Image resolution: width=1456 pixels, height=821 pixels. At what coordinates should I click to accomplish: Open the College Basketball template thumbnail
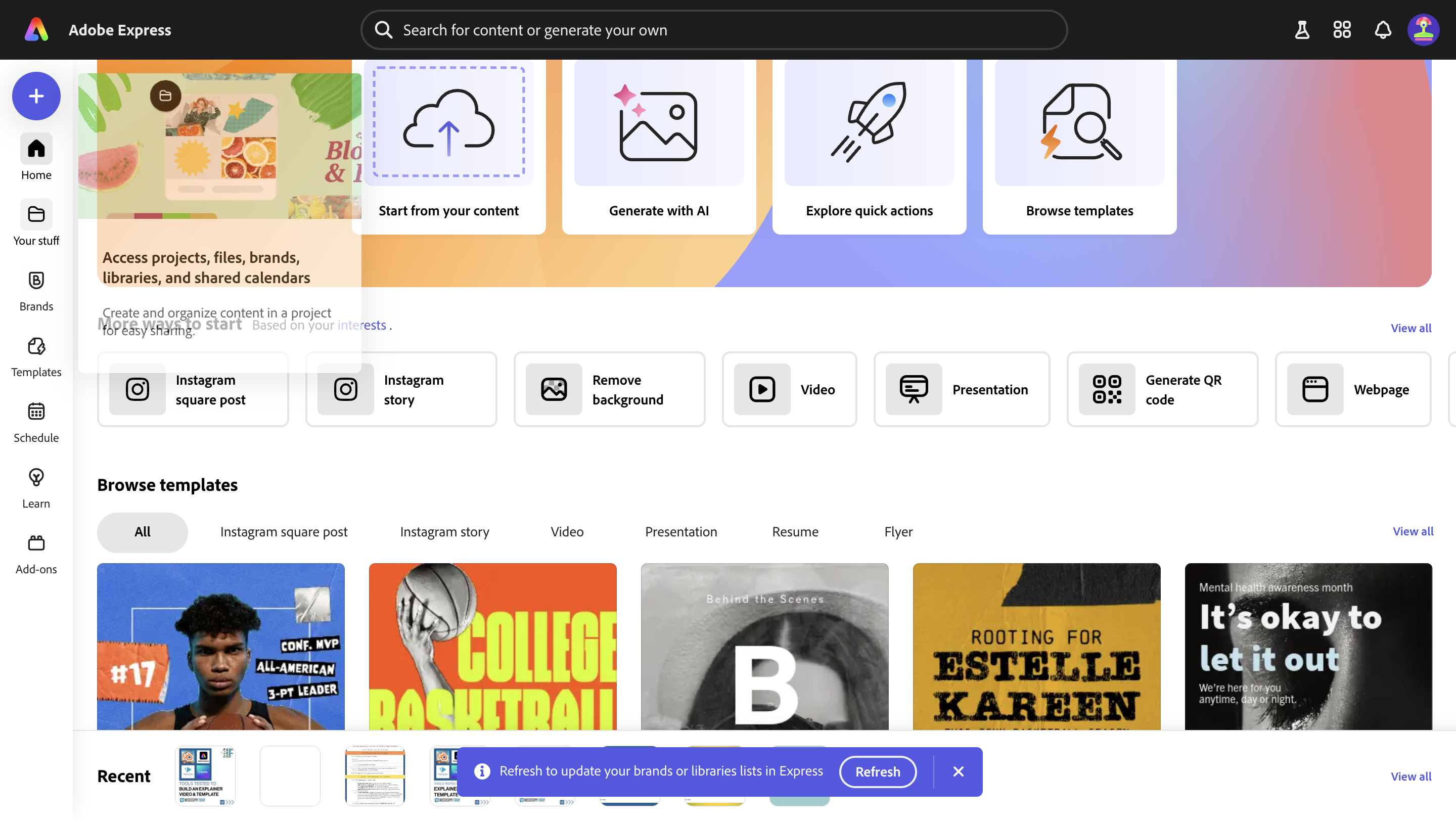pos(492,647)
